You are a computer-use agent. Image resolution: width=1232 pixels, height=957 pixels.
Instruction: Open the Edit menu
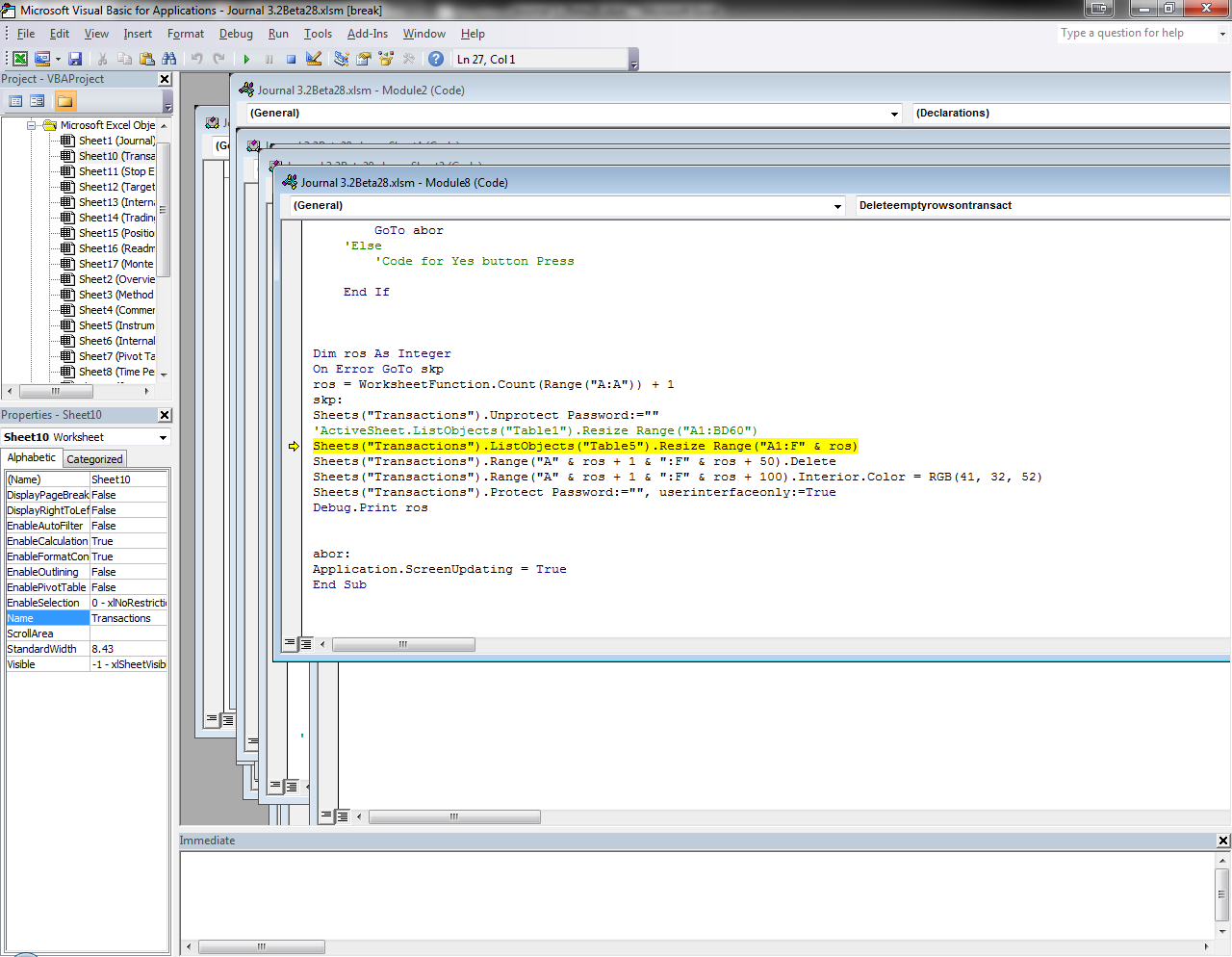[60, 34]
